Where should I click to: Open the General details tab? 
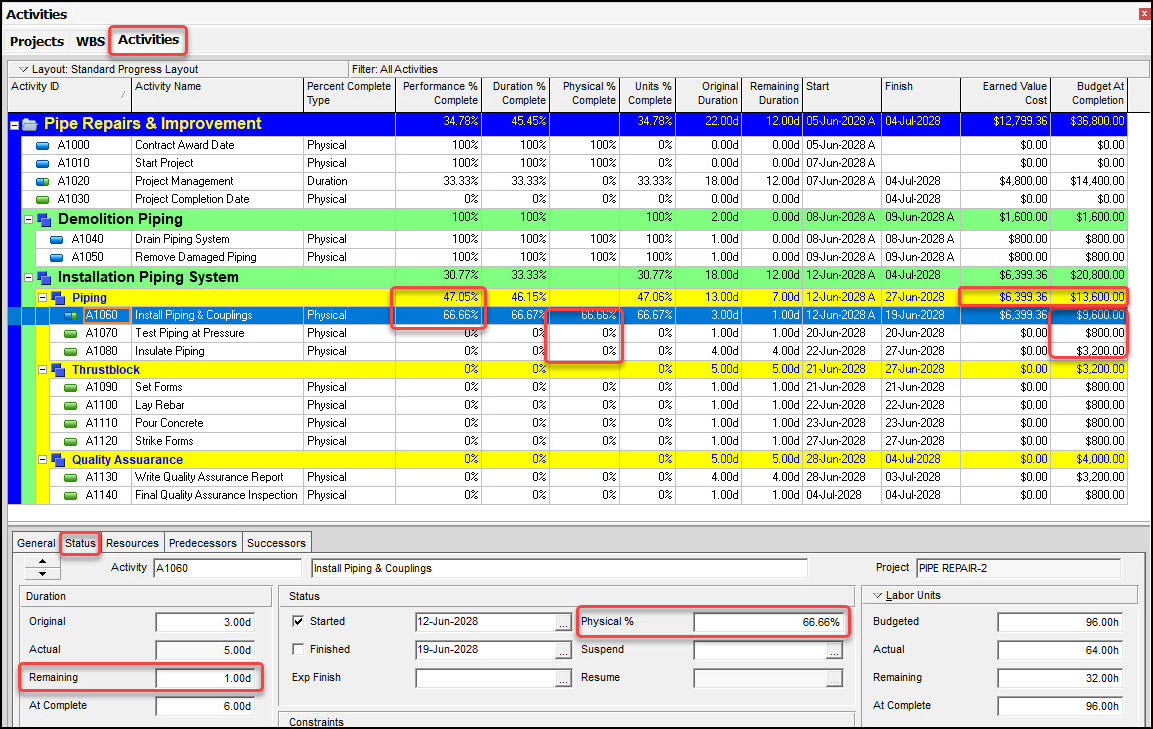coord(36,544)
